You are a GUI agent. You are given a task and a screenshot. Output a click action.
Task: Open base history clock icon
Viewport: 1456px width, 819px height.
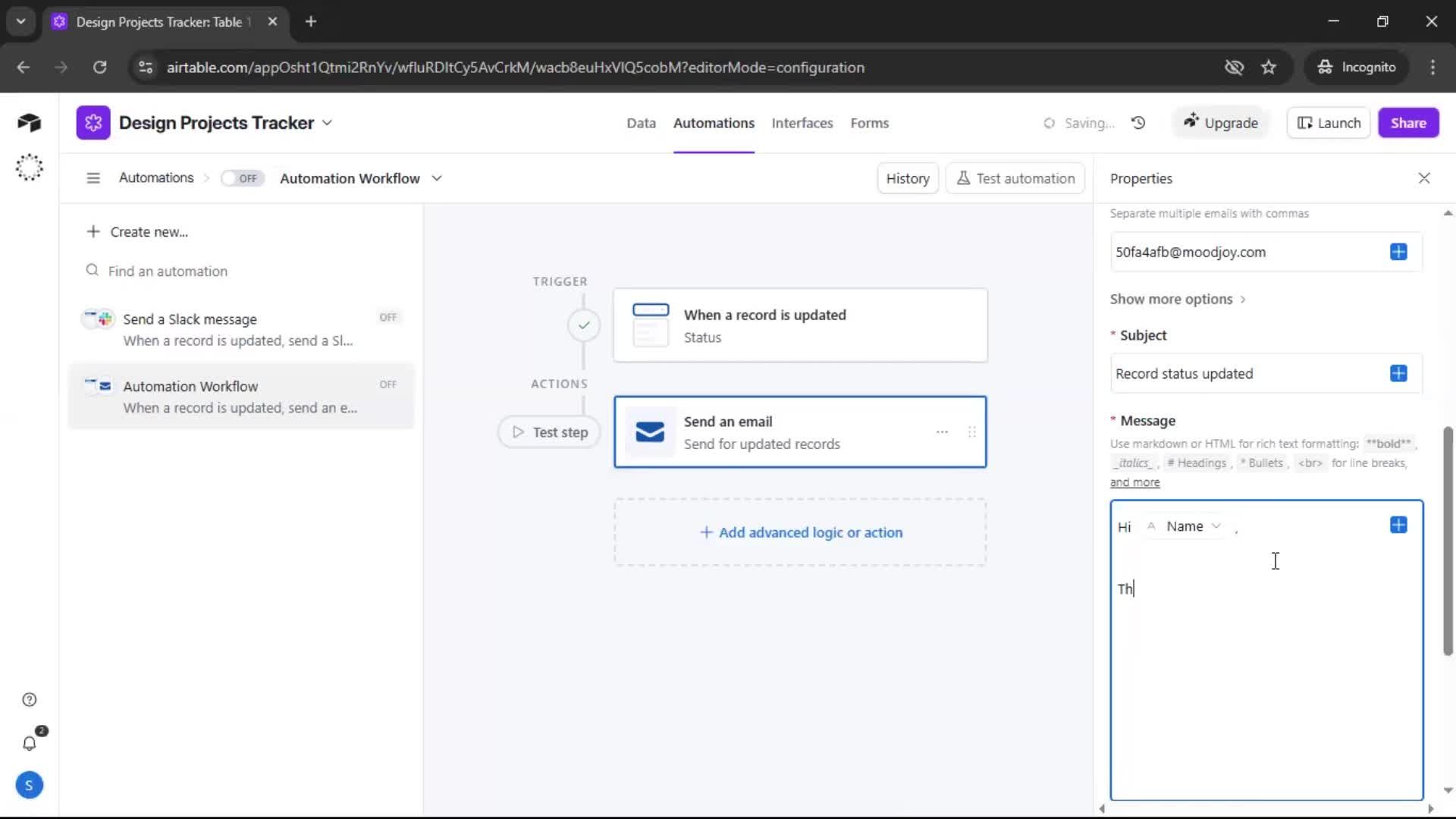(x=1138, y=123)
